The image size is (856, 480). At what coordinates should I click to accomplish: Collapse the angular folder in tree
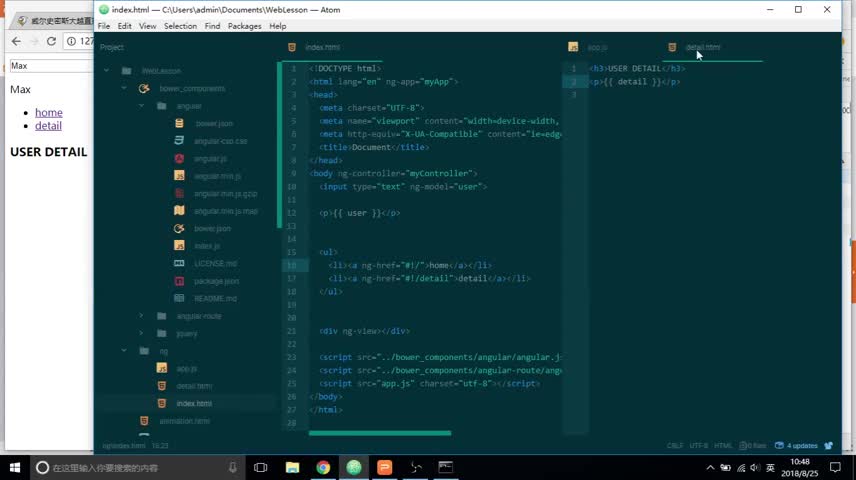click(141, 105)
